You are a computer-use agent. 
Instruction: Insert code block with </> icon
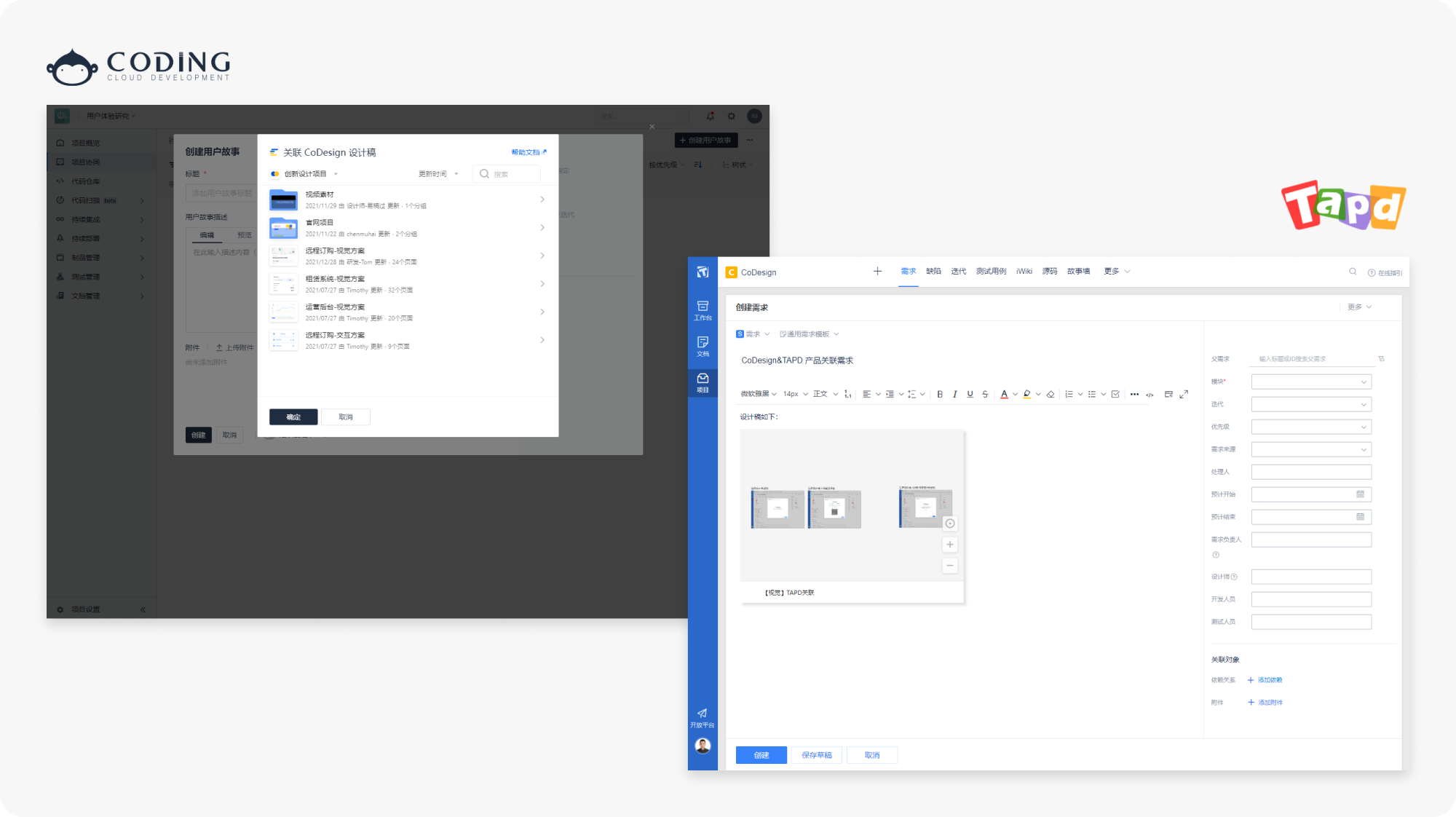click(x=1150, y=395)
